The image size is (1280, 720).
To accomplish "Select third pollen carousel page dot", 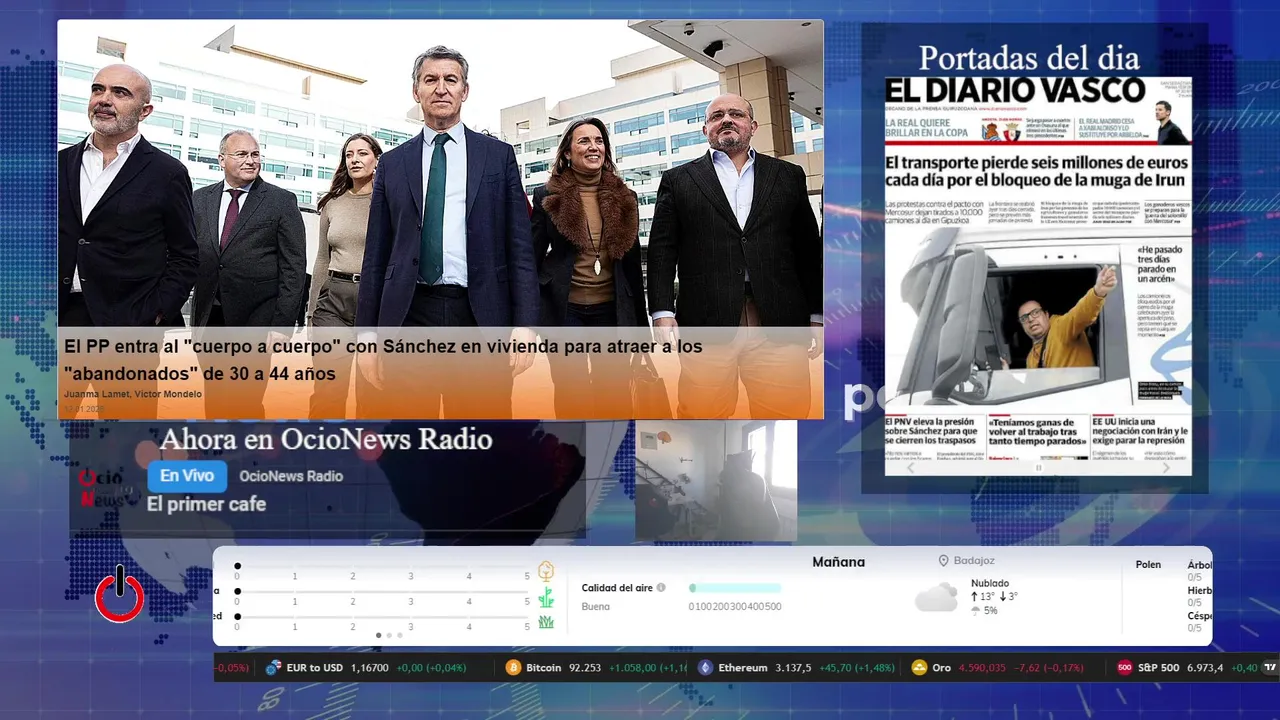I will click(400, 635).
